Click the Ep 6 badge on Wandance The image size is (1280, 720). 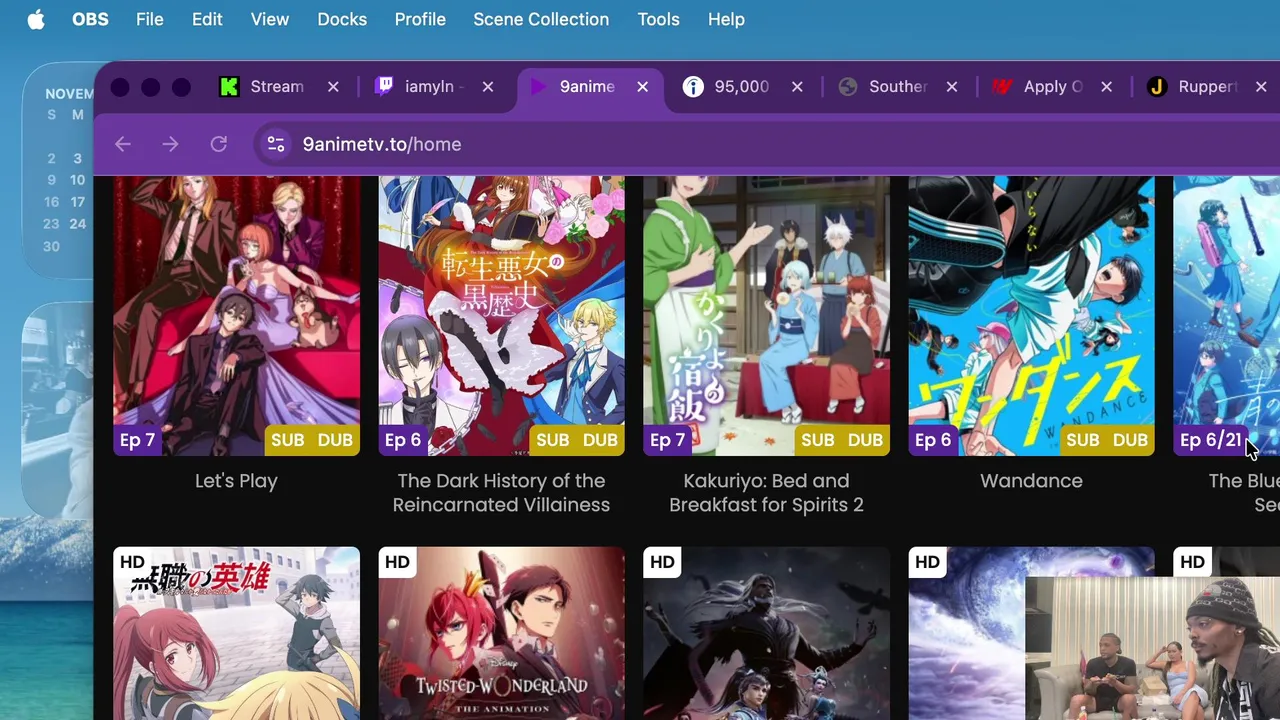932,440
